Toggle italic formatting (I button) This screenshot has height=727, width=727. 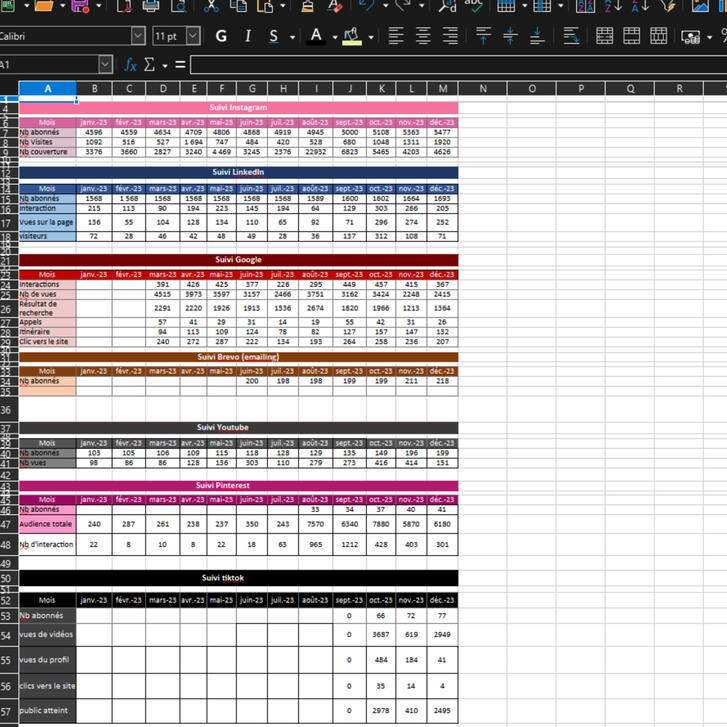click(x=247, y=36)
